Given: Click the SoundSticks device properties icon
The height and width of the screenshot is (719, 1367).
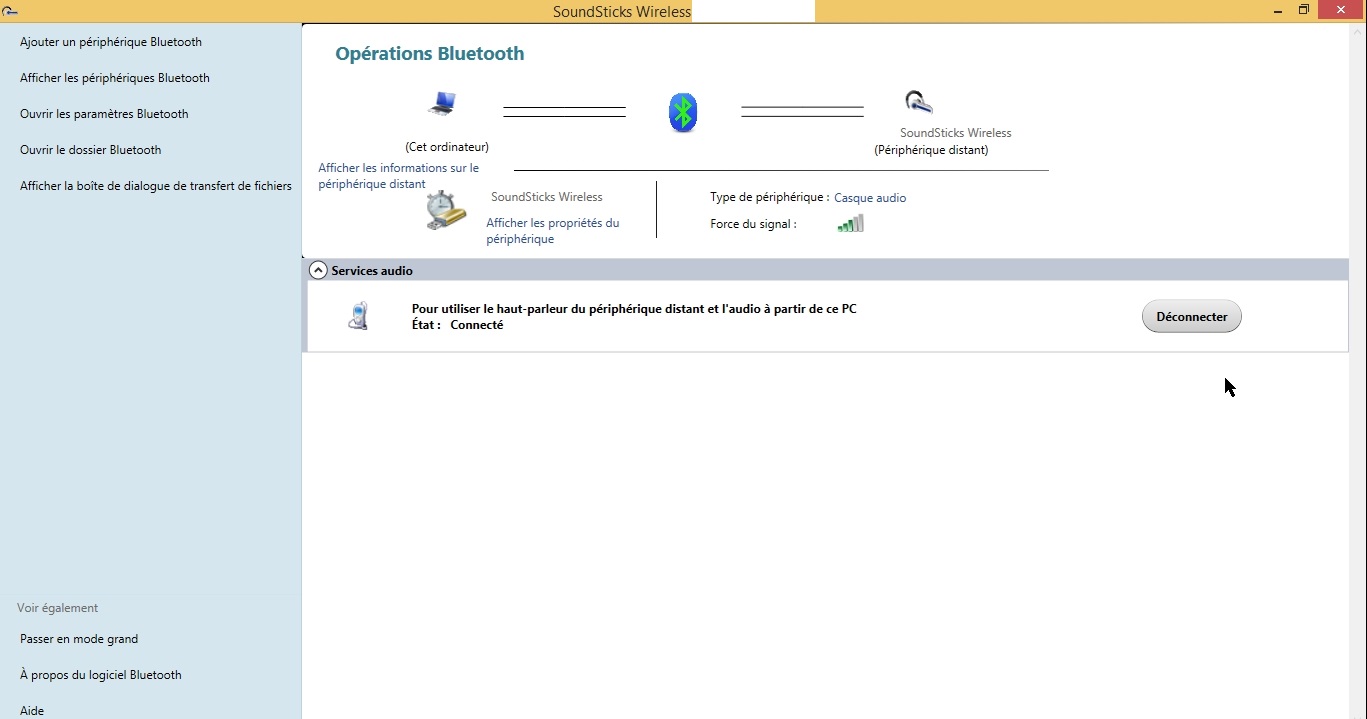Looking at the screenshot, I should click(x=445, y=212).
